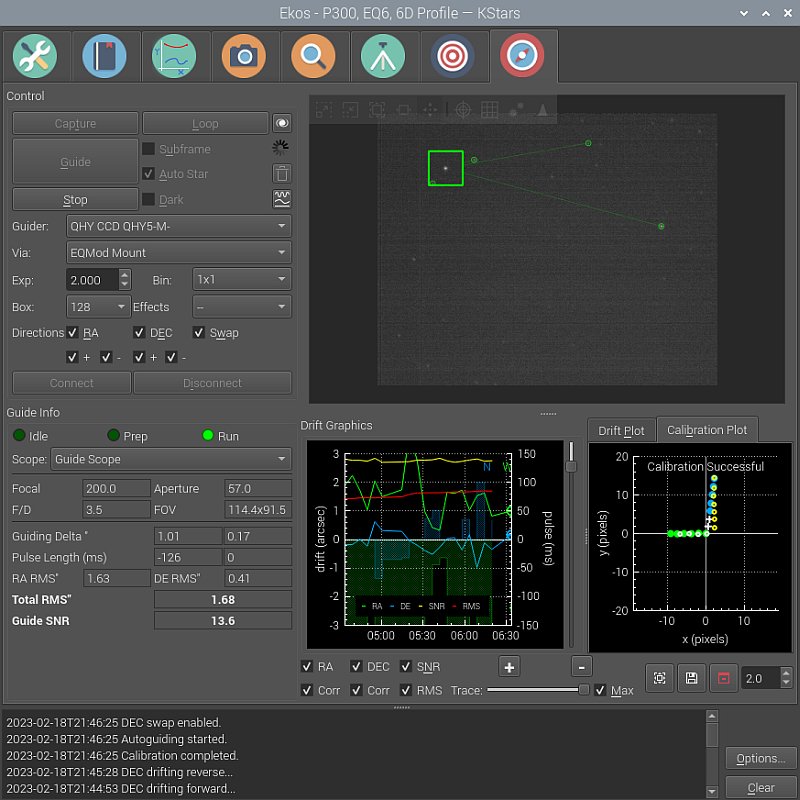This screenshot has height=800, width=800.
Task: Switch to the Drift Plot tab
Action: 621,431
